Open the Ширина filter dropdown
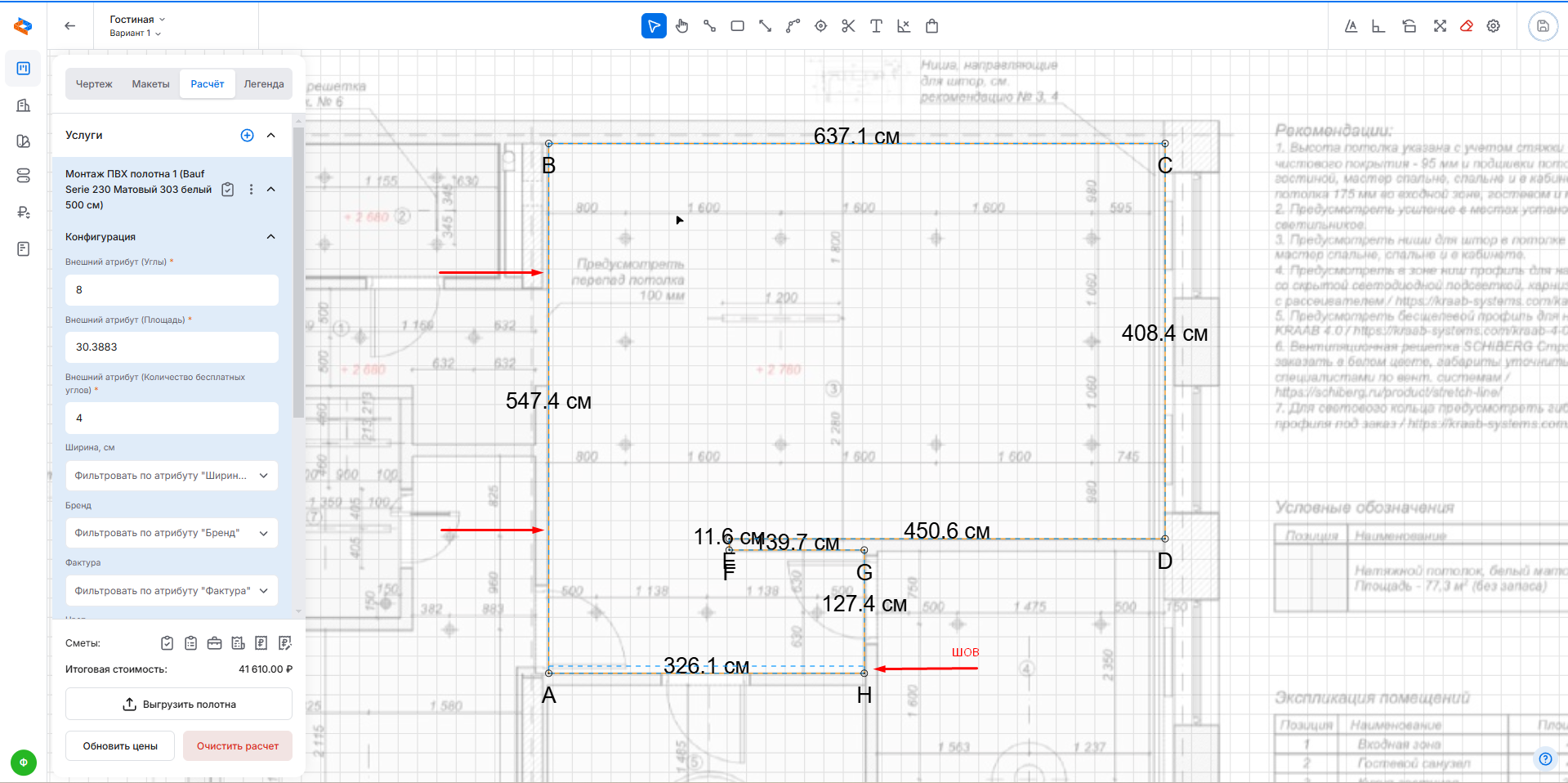 (x=172, y=476)
